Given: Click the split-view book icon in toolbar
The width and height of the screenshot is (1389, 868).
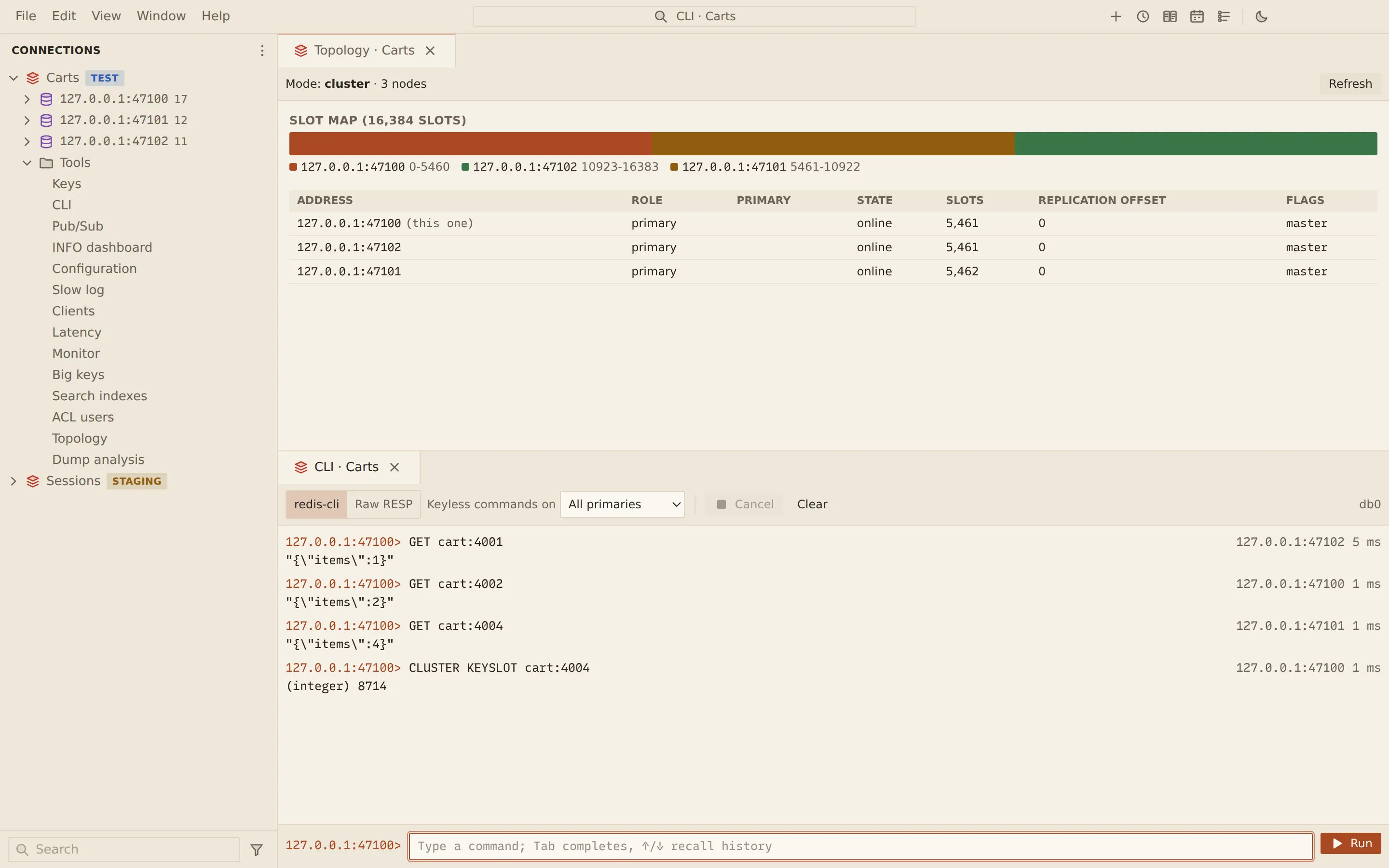Looking at the screenshot, I should click(1169, 17).
